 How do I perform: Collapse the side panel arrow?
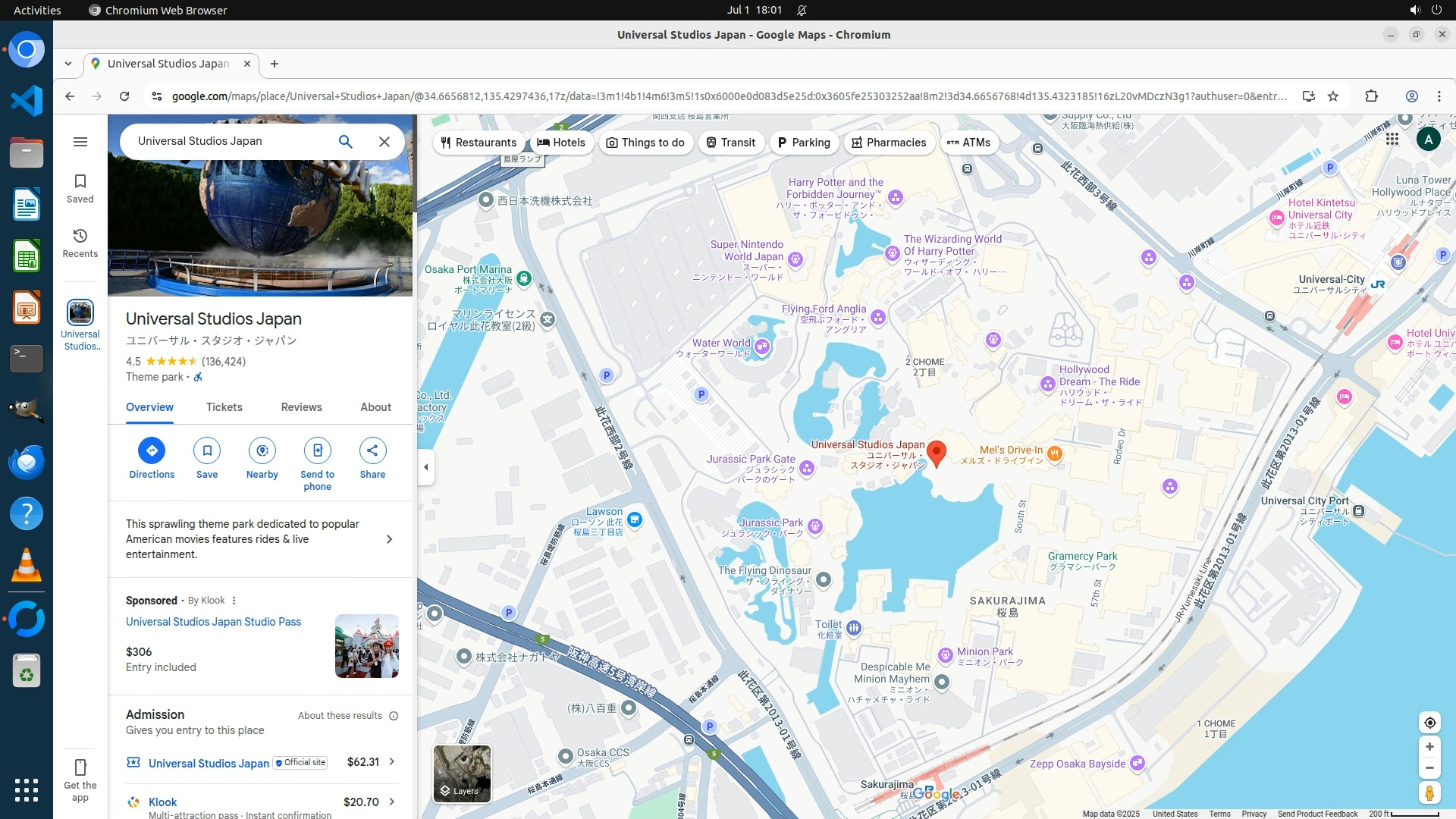pyautogui.click(x=426, y=467)
